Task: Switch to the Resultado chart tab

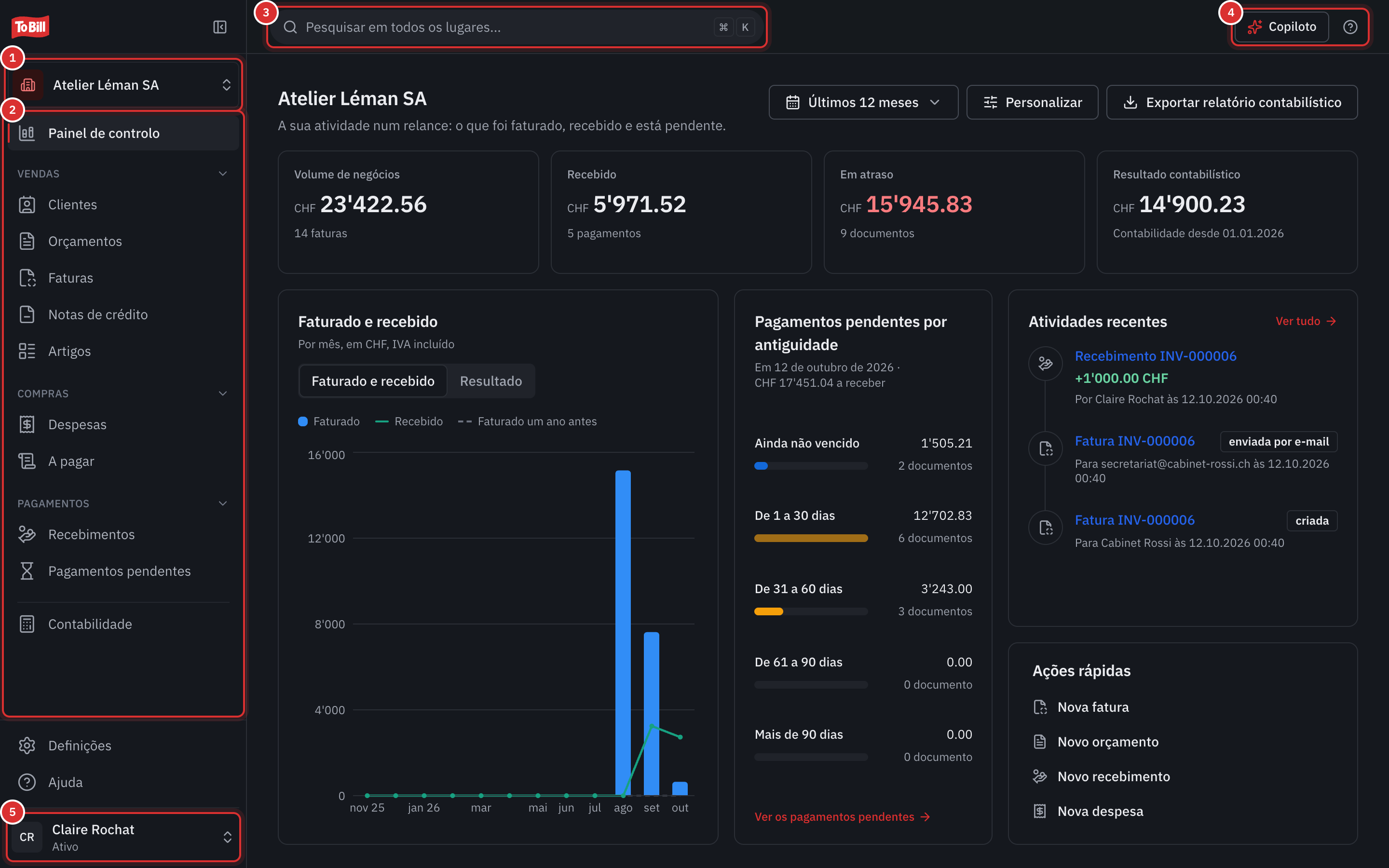Action: [491, 381]
